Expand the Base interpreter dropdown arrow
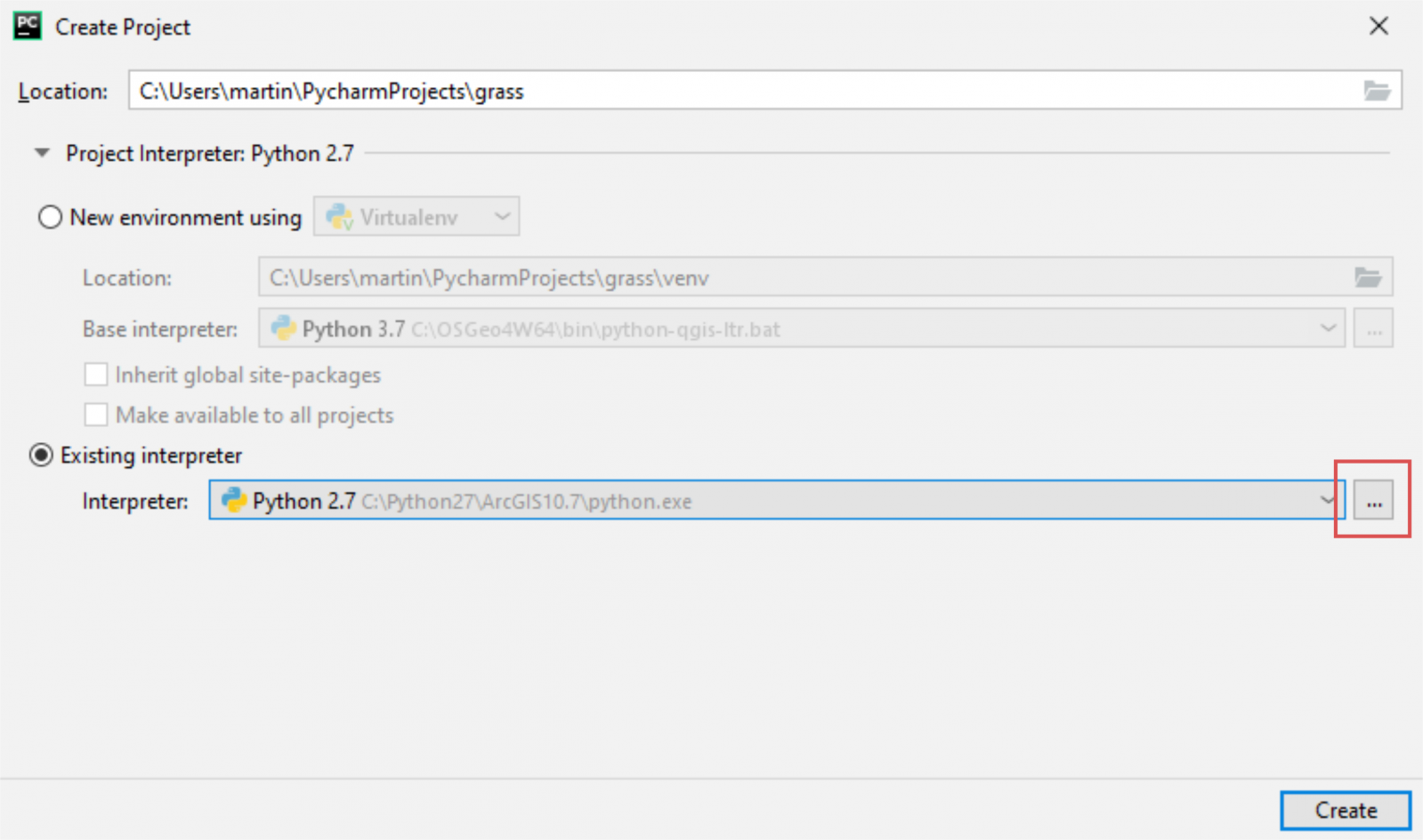 click(1328, 329)
